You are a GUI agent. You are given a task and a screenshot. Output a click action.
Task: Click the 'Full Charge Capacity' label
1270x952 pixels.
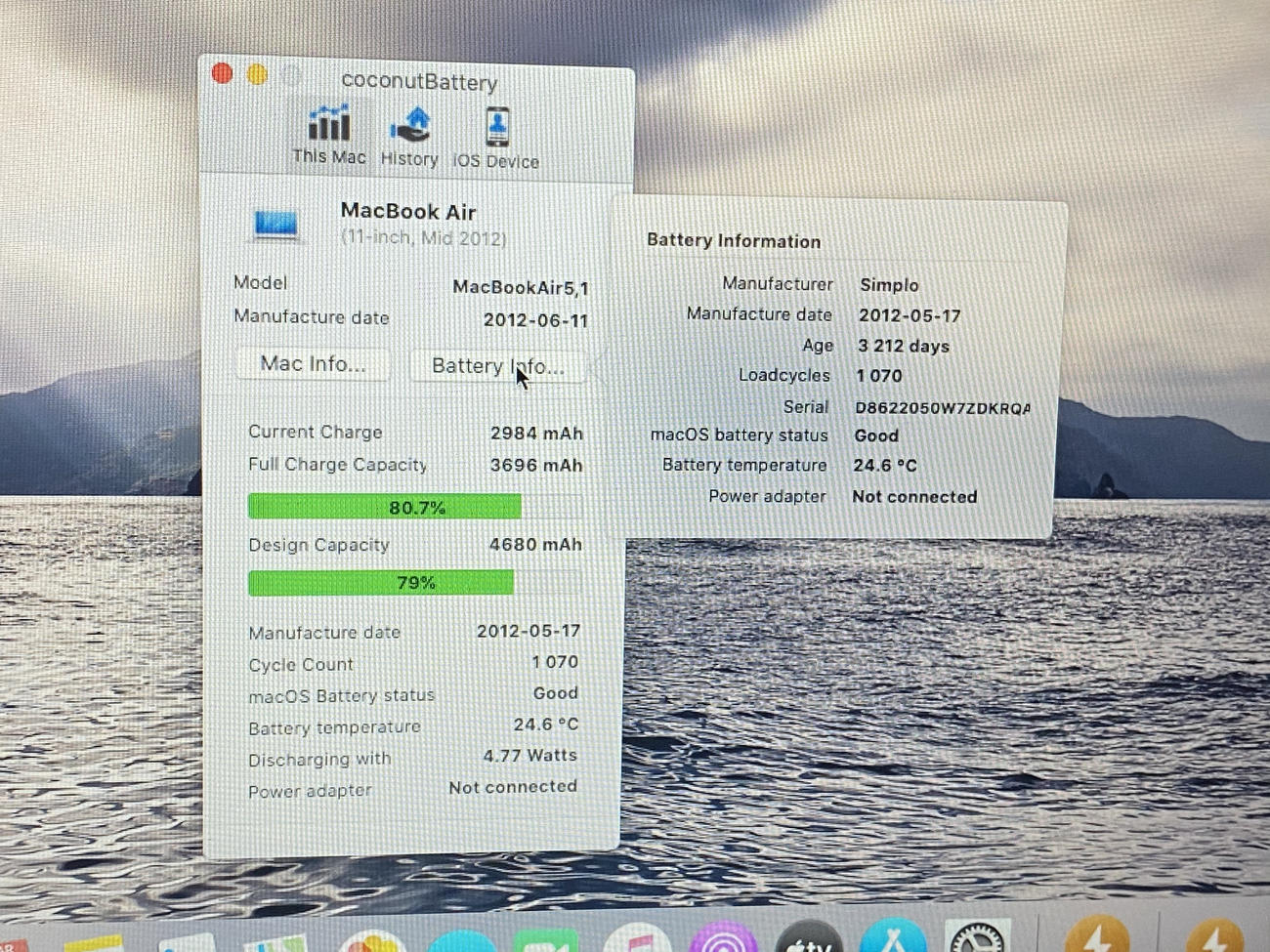338,465
